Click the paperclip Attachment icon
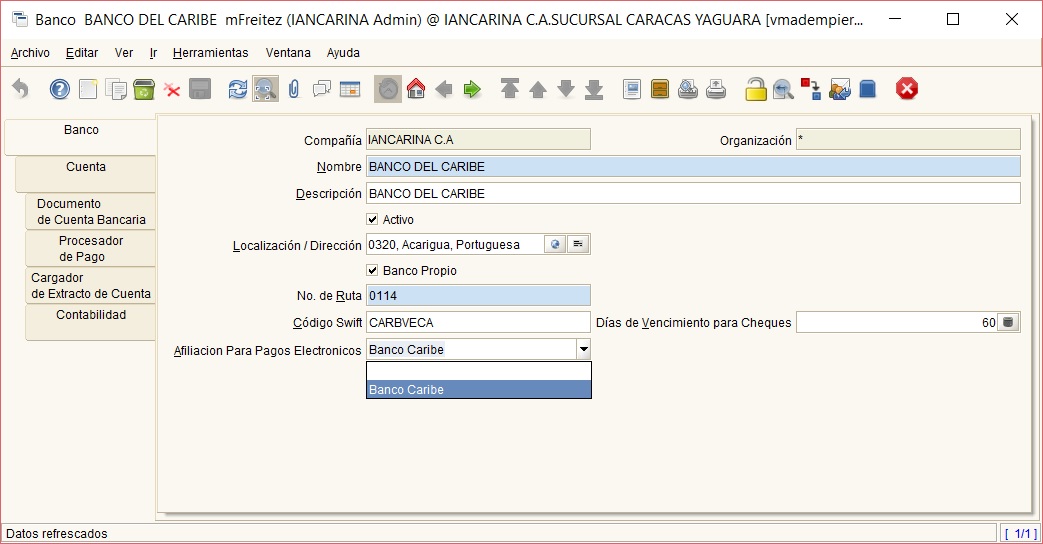This screenshot has height=544, width=1043. point(294,88)
